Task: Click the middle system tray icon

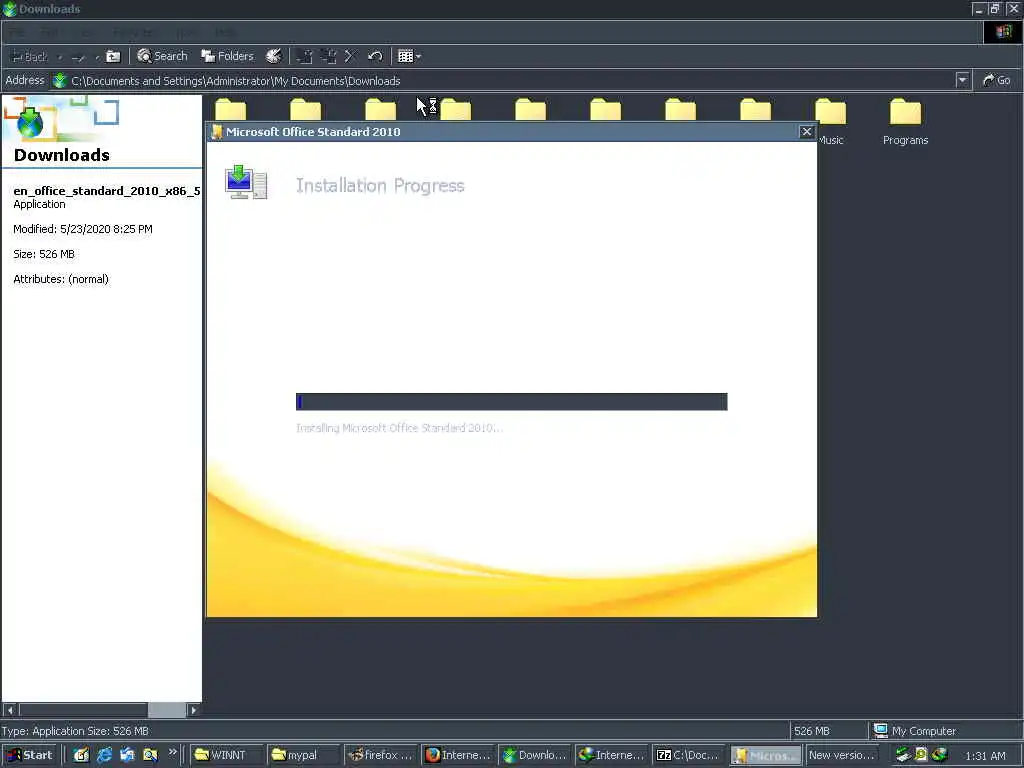Action: [x=921, y=755]
